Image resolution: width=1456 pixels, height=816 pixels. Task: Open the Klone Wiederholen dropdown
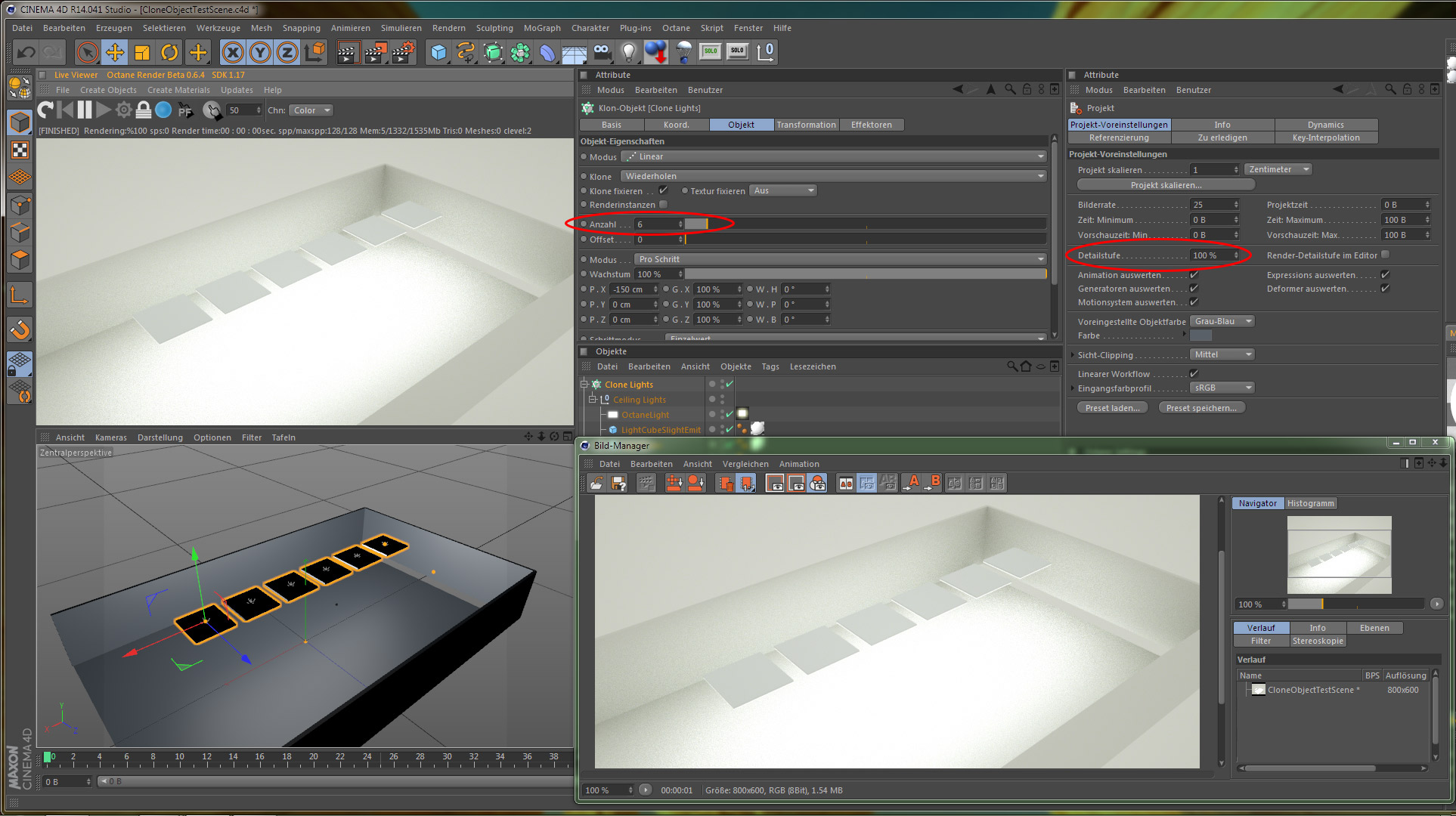[x=833, y=176]
